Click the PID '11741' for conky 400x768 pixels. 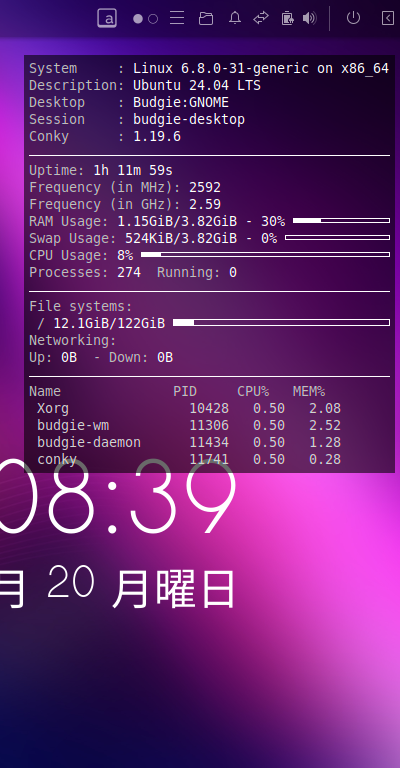pos(209,459)
